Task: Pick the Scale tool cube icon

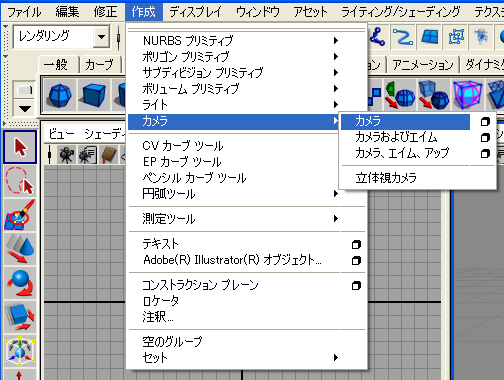Action: tap(20, 317)
